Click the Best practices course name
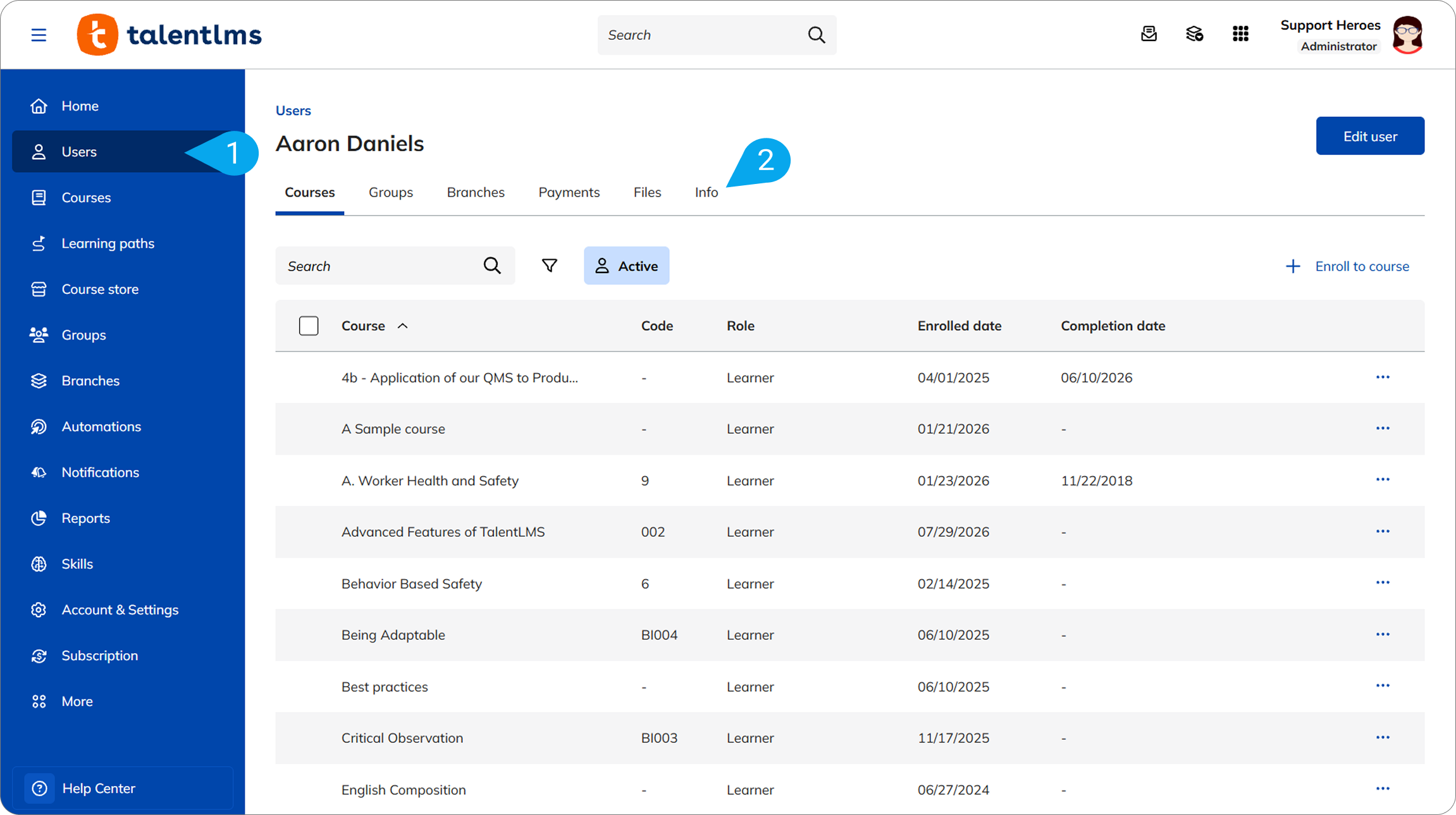Screen dimensions: 1456x815 pos(385,687)
